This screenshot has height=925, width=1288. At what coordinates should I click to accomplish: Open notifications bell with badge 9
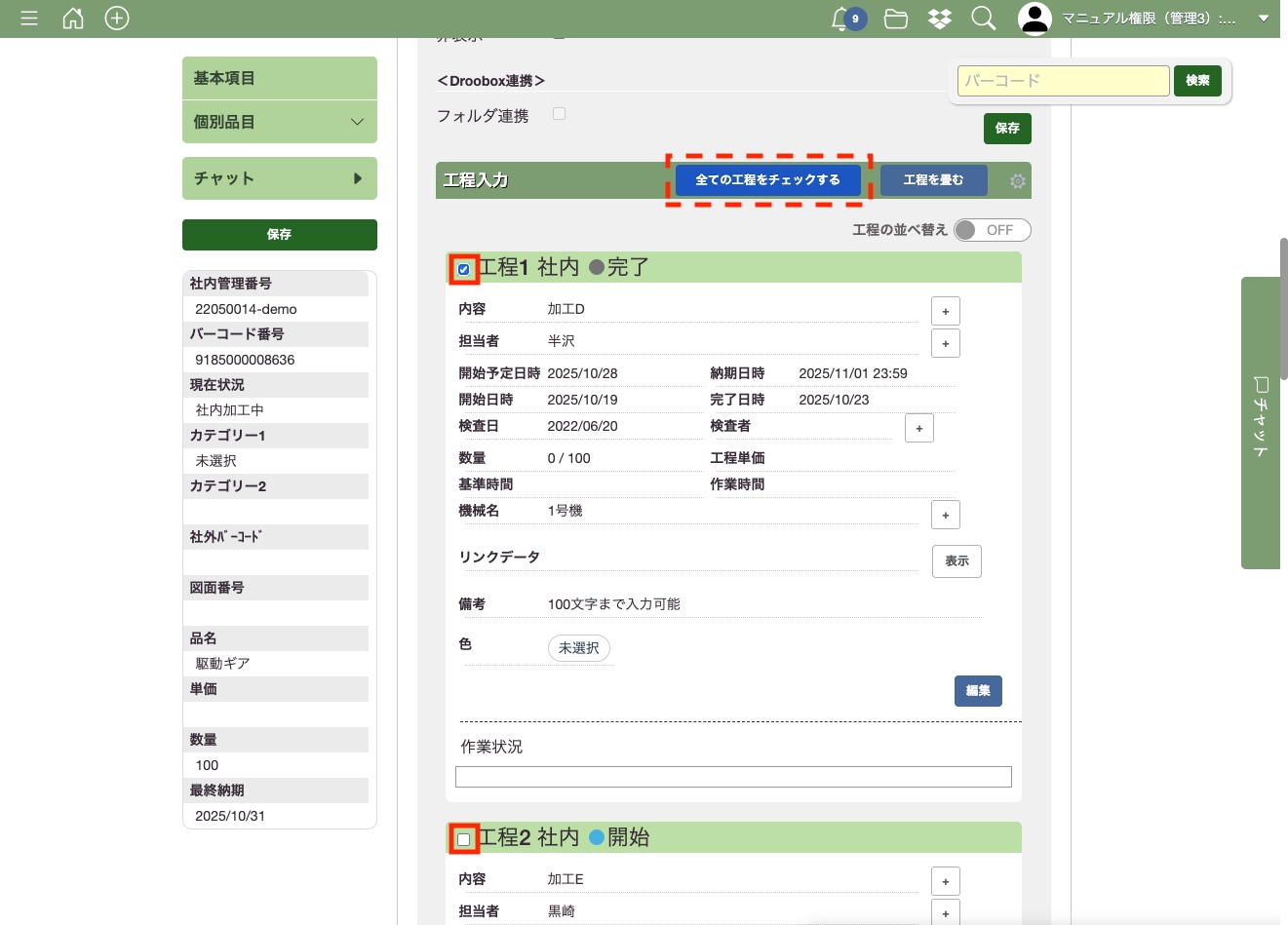[842, 19]
